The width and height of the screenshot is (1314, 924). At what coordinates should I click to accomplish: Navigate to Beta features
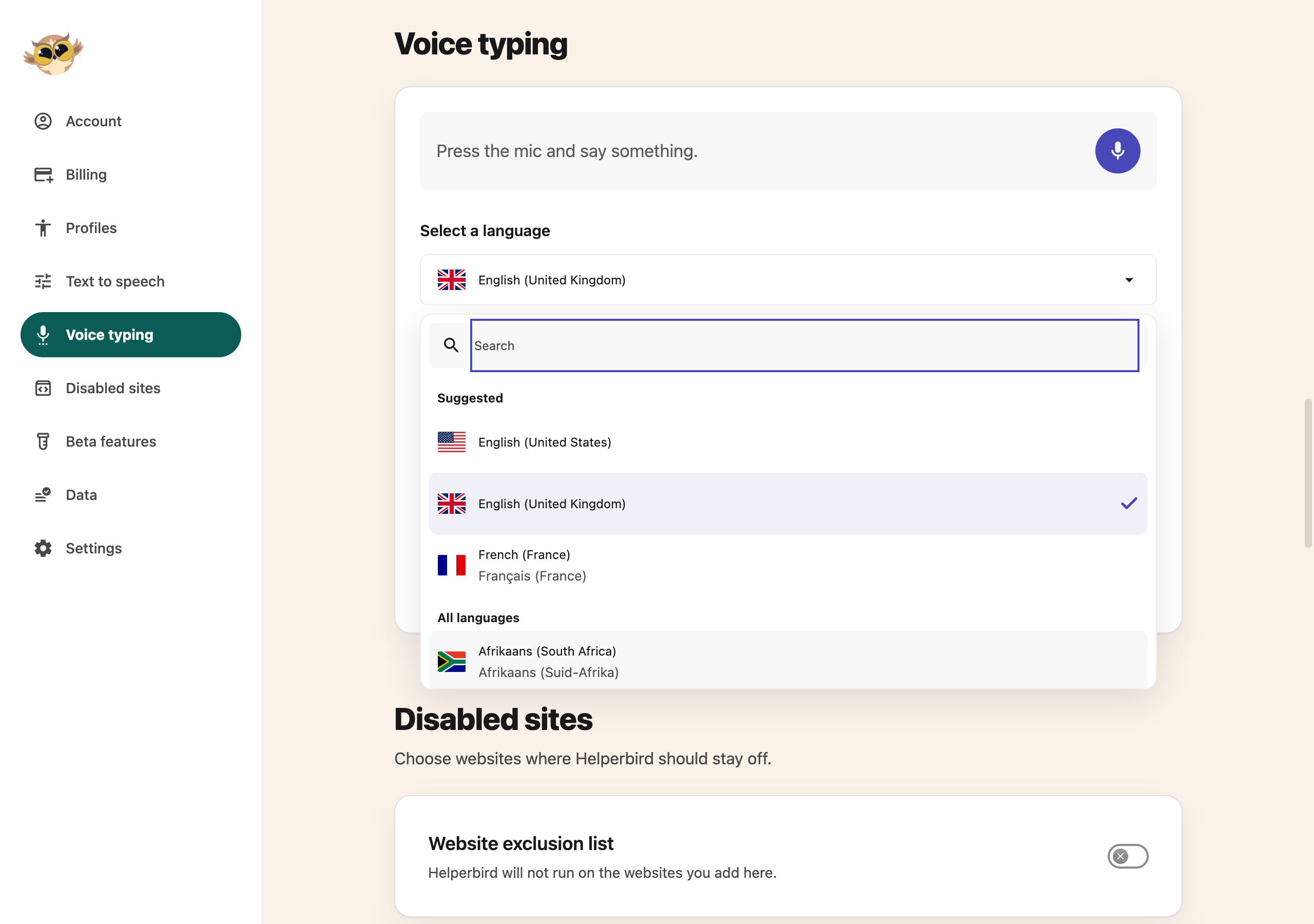point(130,441)
